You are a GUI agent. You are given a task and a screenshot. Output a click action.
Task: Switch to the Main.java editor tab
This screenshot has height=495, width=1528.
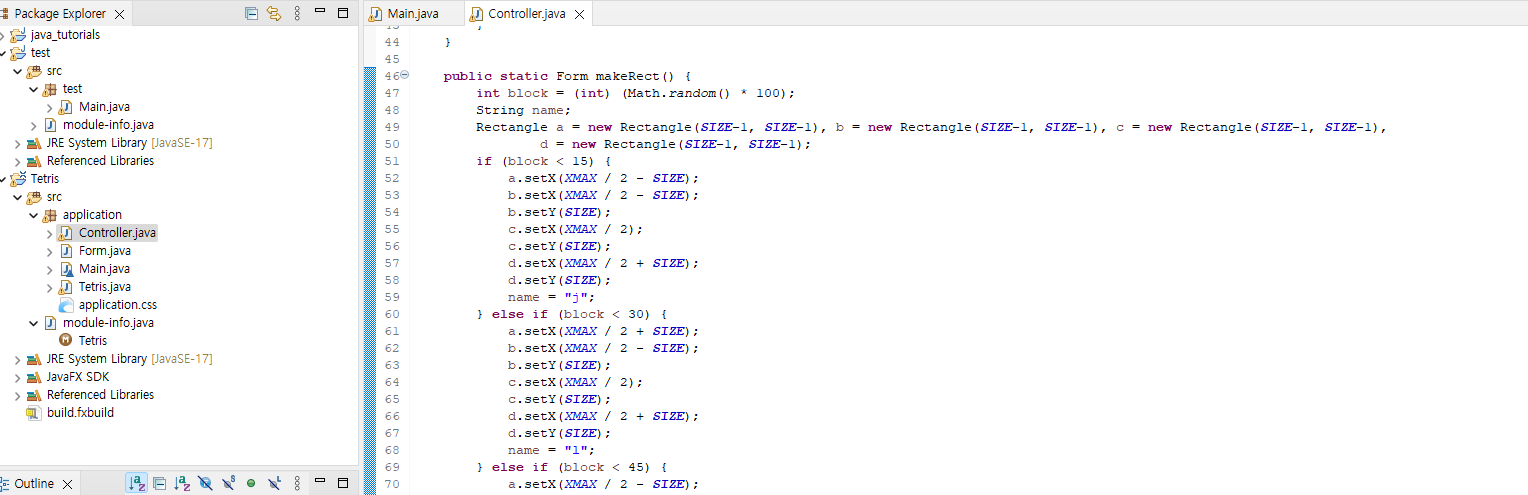pos(412,14)
